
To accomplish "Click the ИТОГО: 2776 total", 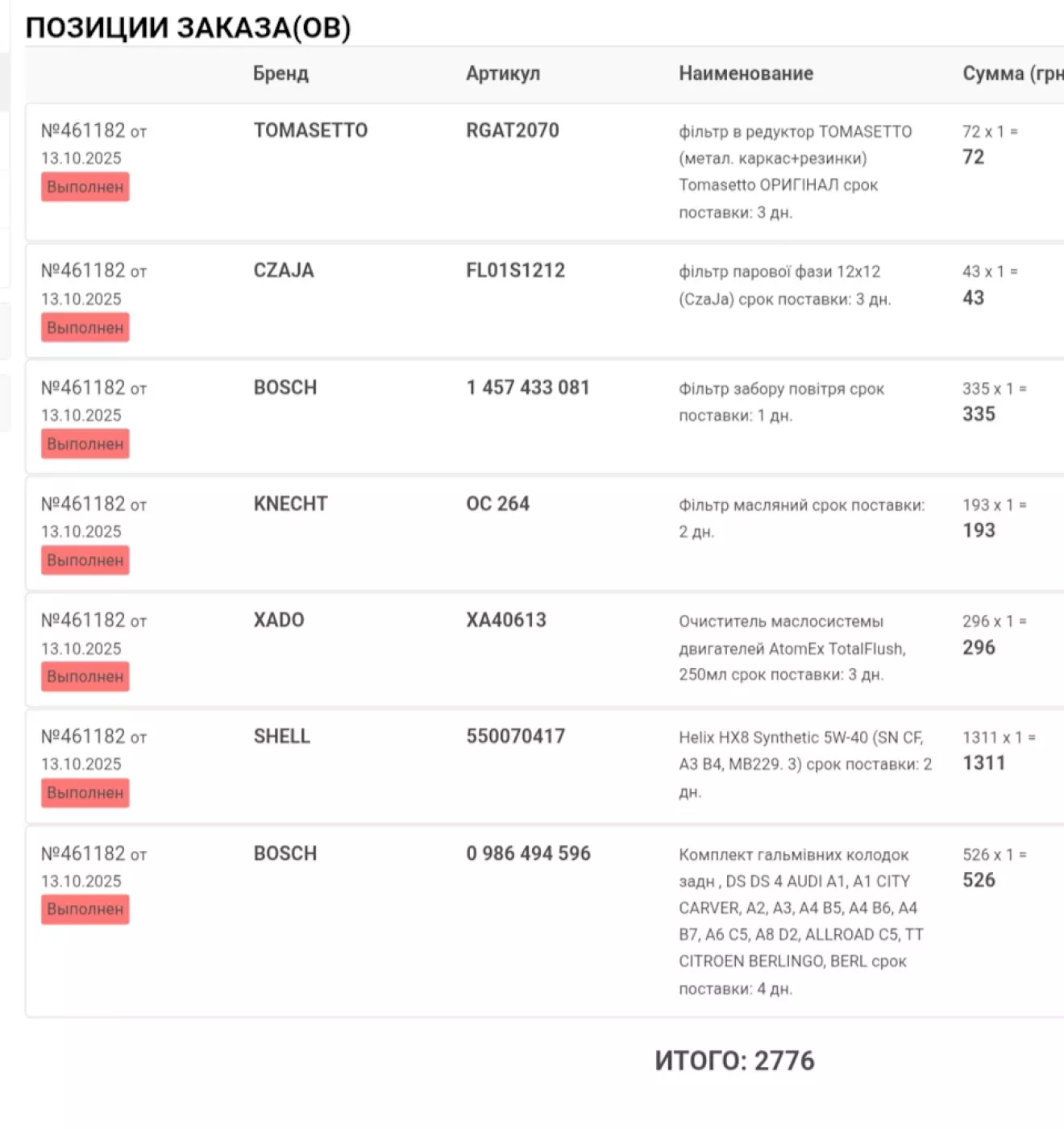I will [x=734, y=1061].
